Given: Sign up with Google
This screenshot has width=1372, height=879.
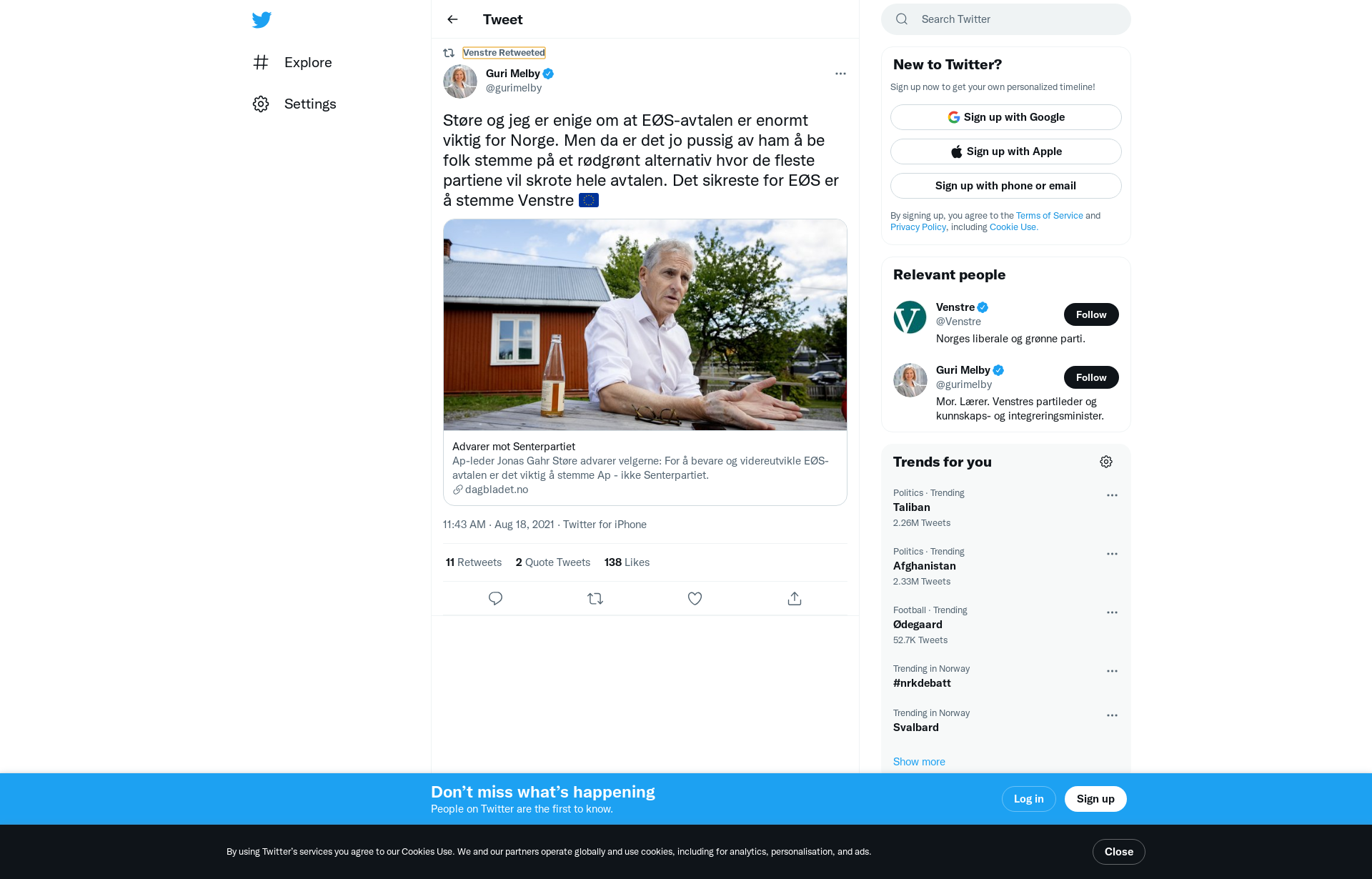Looking at the screenshot, I should tap(1006, 117).
